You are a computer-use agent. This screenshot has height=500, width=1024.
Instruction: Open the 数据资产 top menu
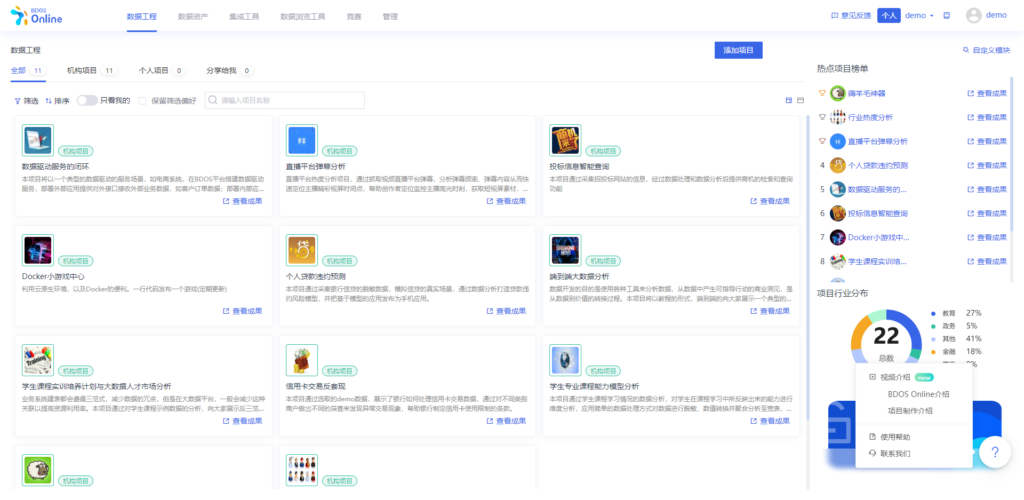(x=193, y=16)
